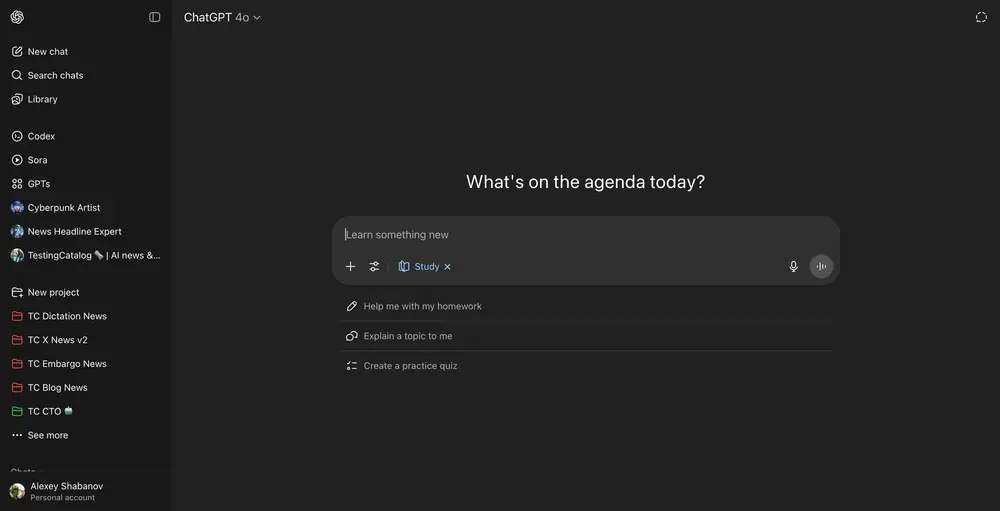This screenshot has width=1000, height=511.
Task: Click the Learn something new input field
Action: point(585,235)
